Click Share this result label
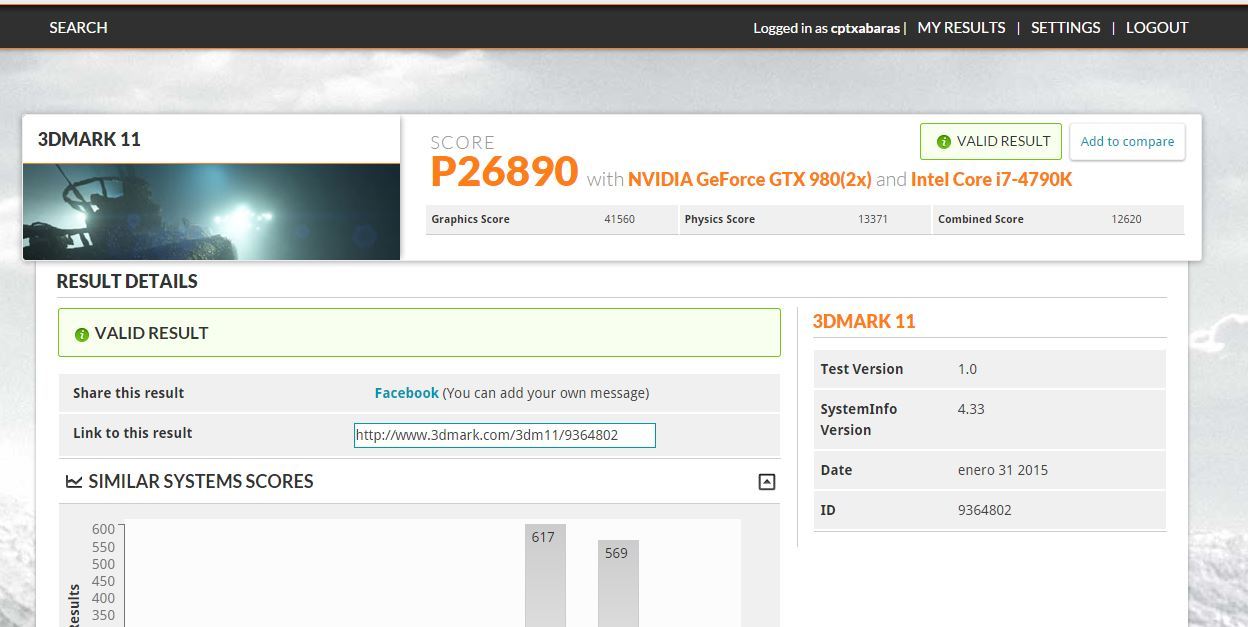Screen dimensions: 1248x627 pos(128,393)
